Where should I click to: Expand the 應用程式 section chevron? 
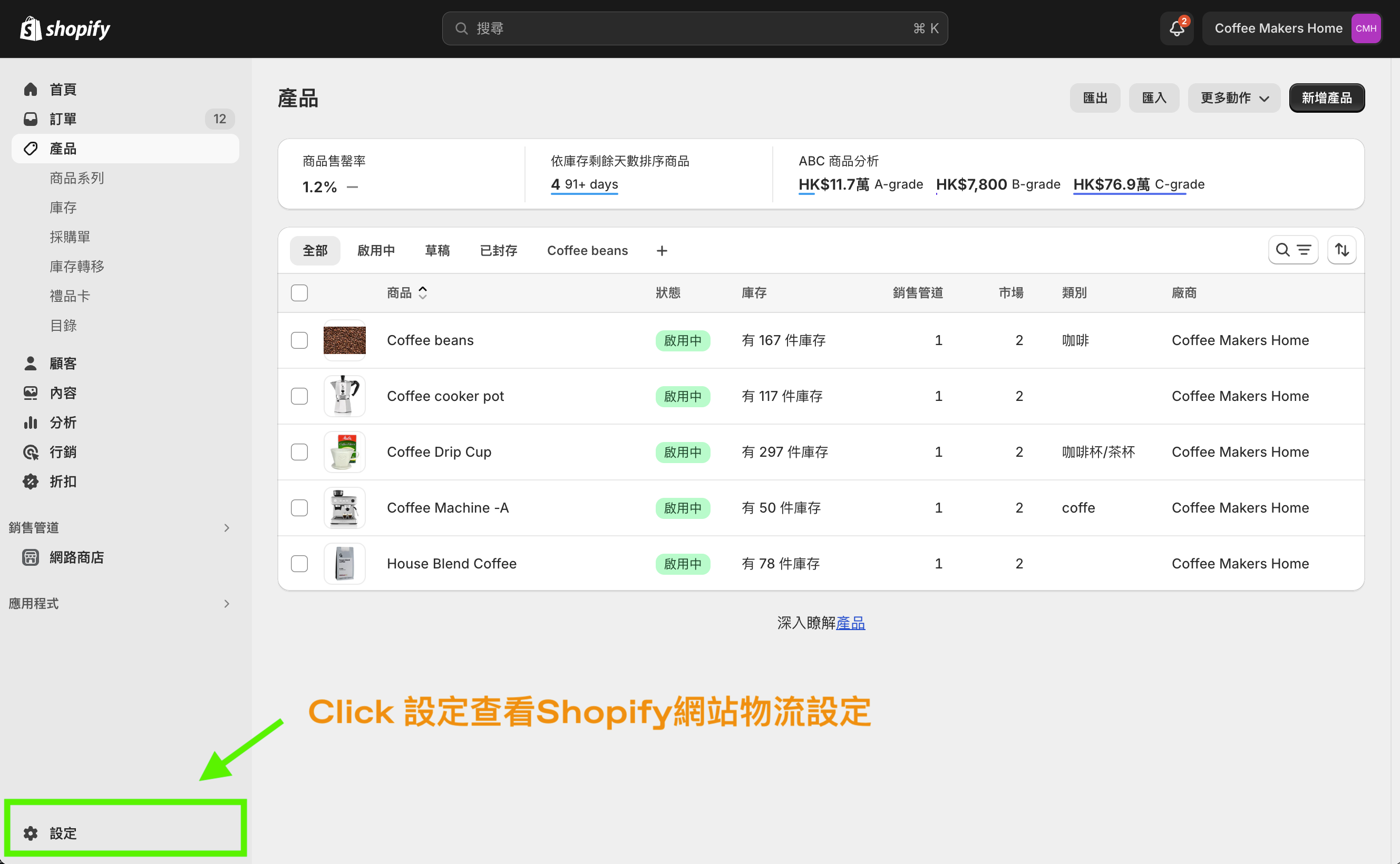(227, 603)
